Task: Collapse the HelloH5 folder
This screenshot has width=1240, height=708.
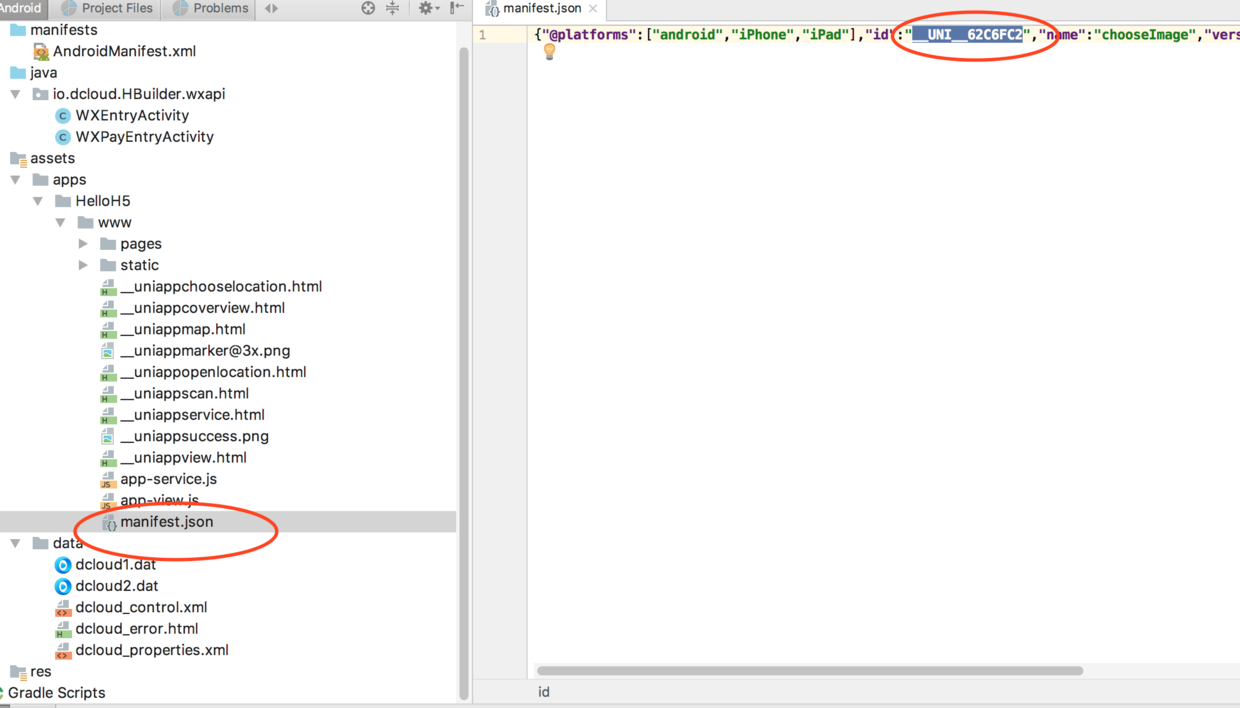Action: pyautogui.click(x=38, y=201)
